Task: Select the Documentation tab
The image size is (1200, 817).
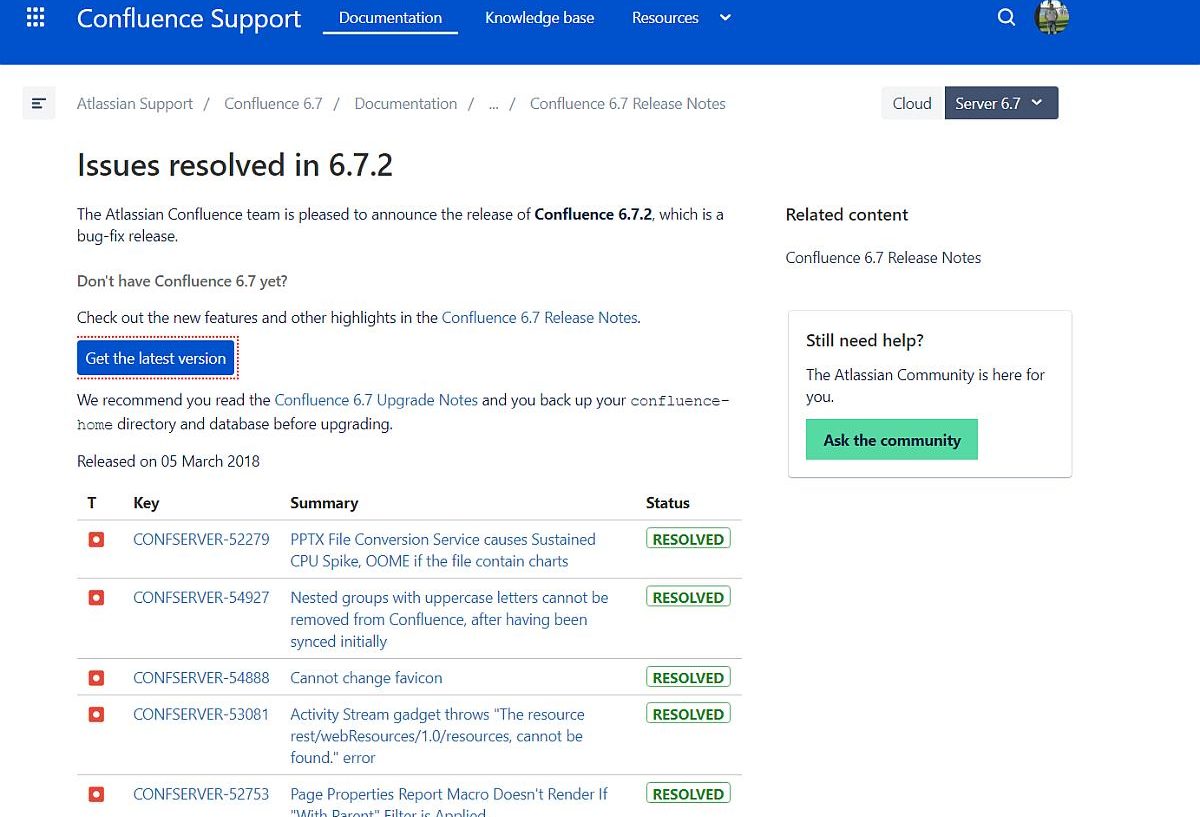Action: (x=390, y=18)
